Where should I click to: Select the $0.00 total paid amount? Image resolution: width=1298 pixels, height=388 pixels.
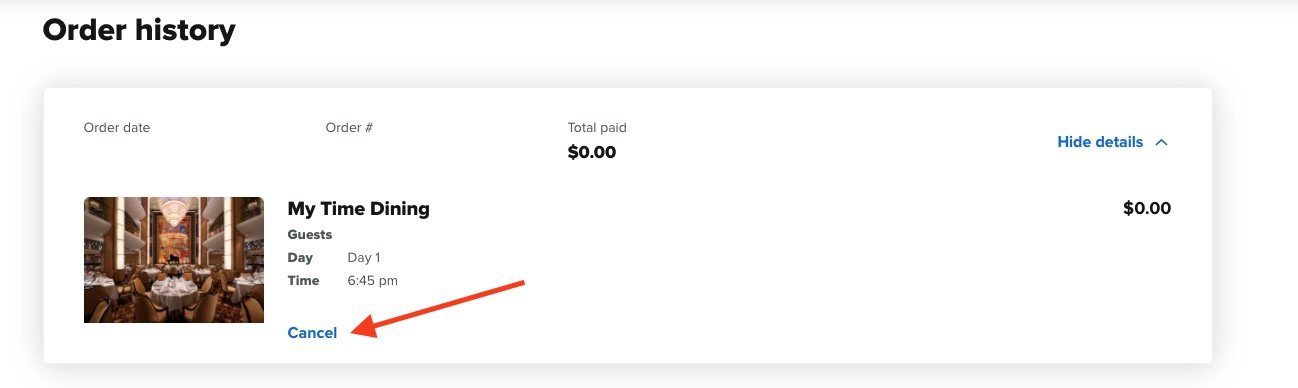point(592,153)
